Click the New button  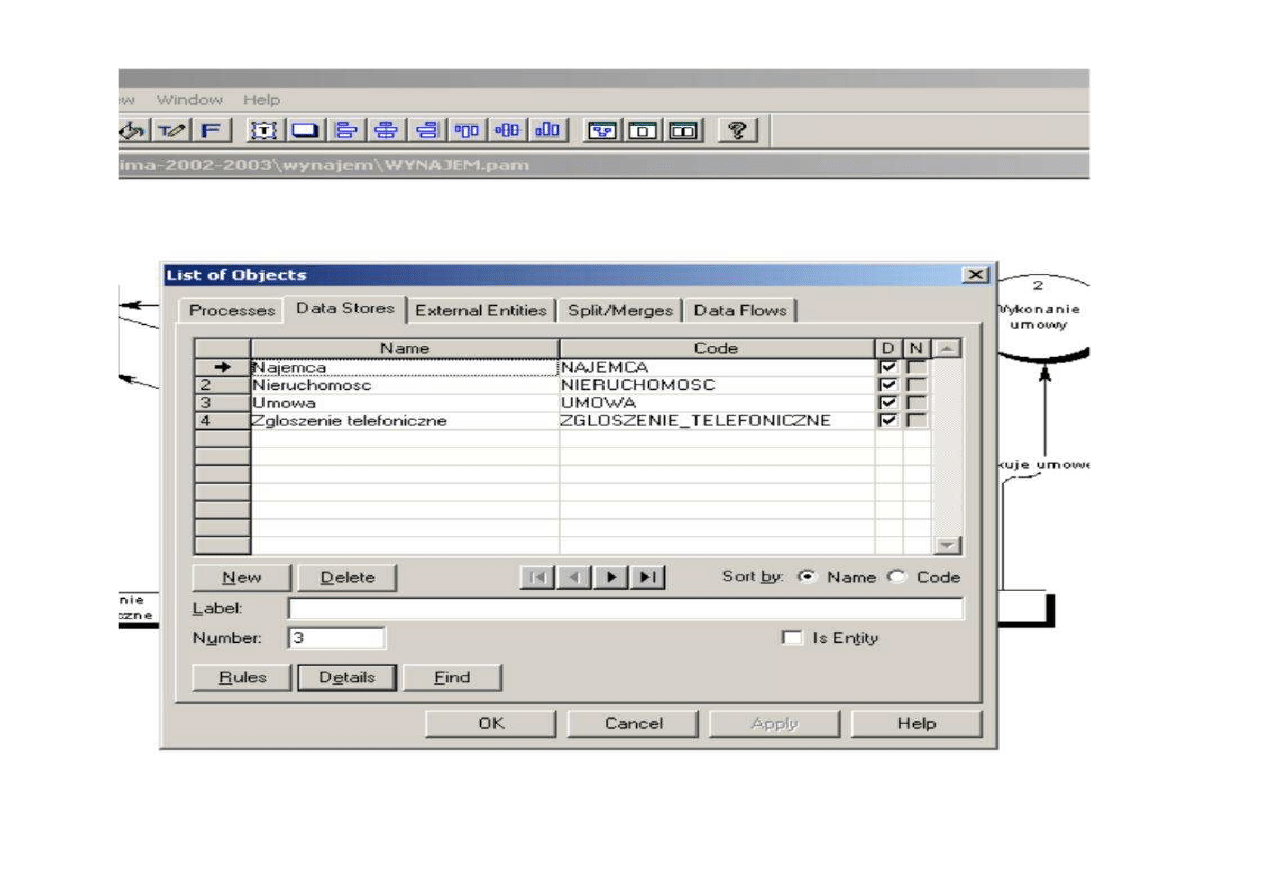point(241,577)
